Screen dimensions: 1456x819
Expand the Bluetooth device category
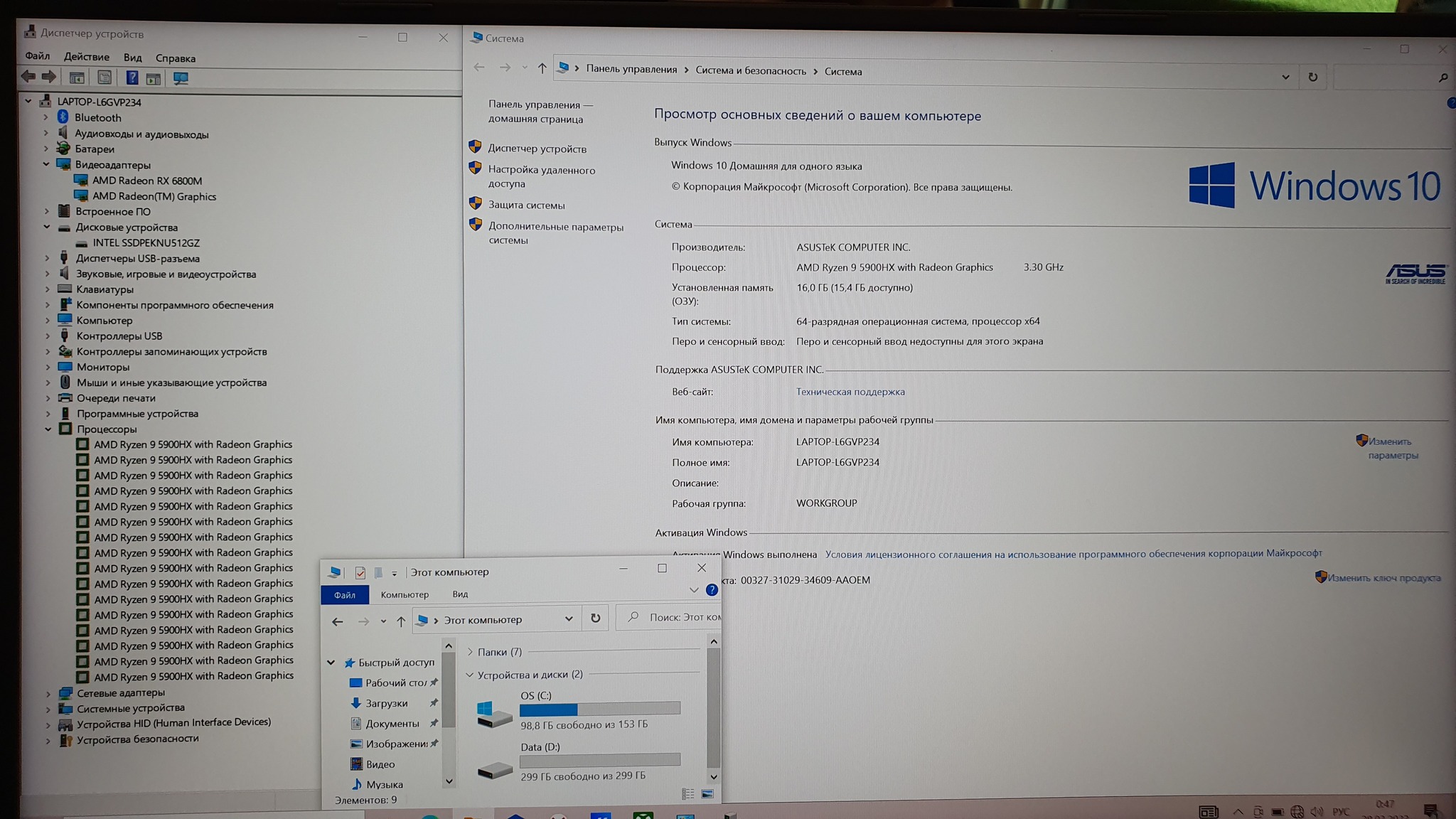tap(45, 117)
